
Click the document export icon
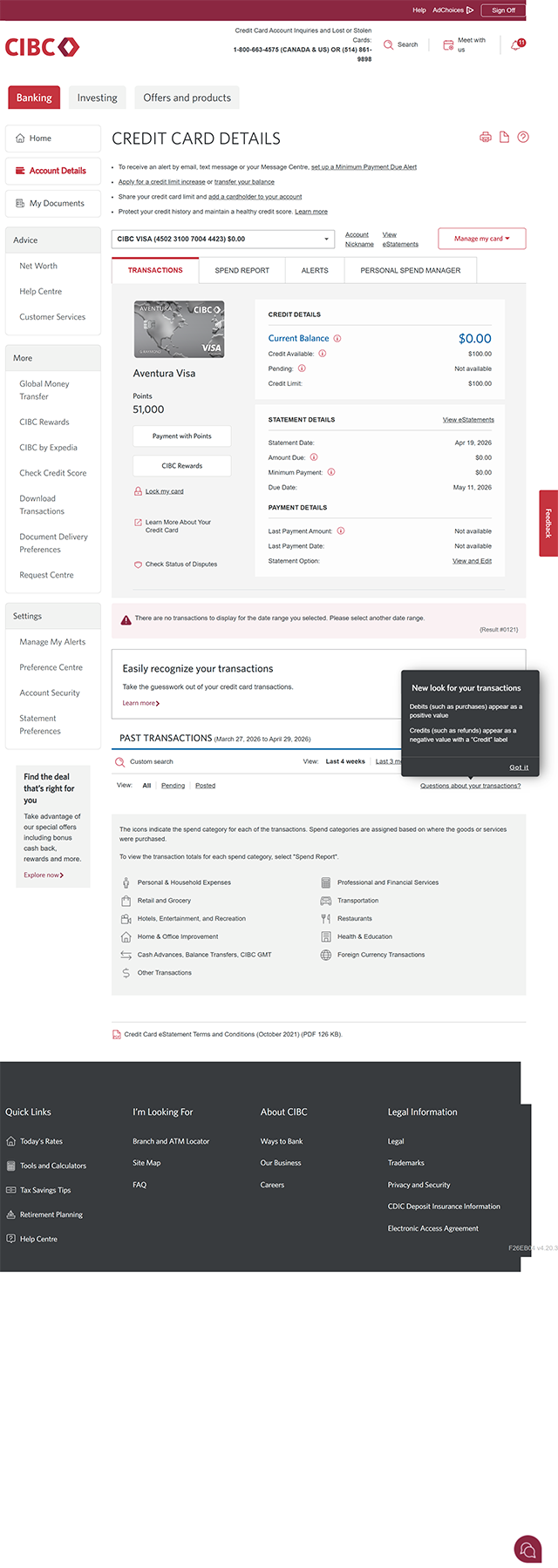[504, 137]
